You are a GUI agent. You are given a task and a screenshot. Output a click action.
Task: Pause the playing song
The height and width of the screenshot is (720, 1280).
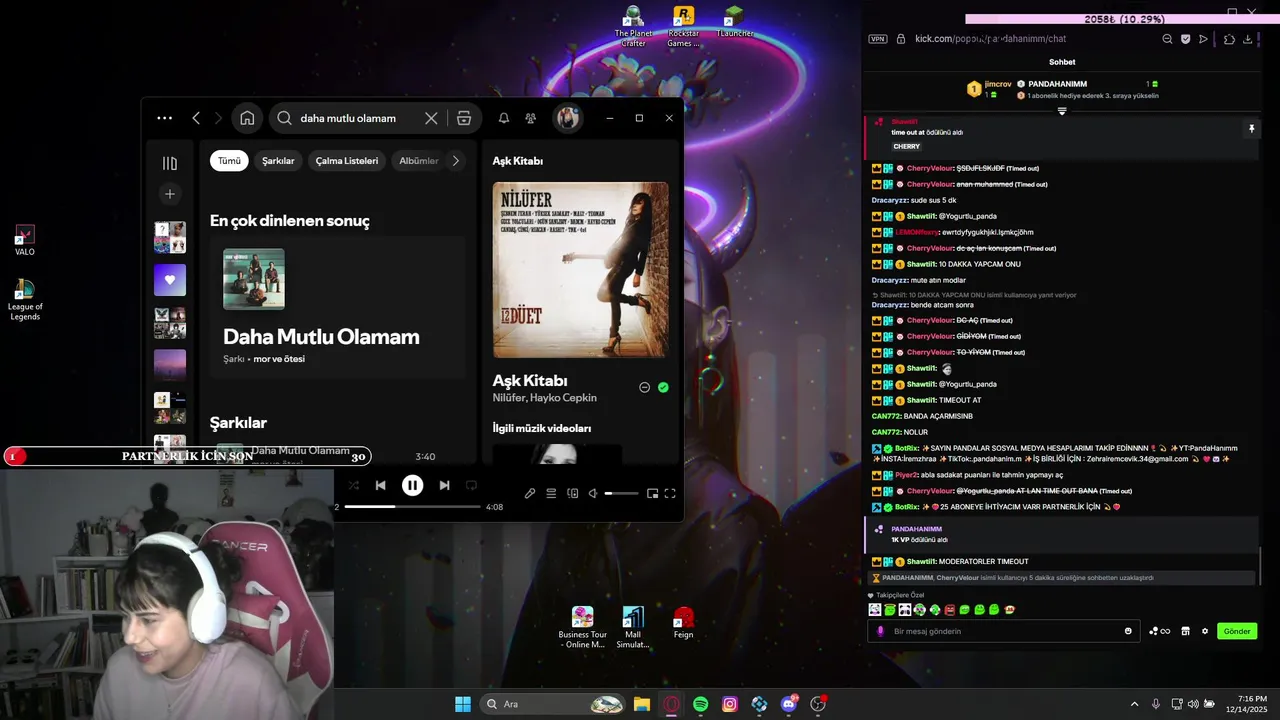412,485
